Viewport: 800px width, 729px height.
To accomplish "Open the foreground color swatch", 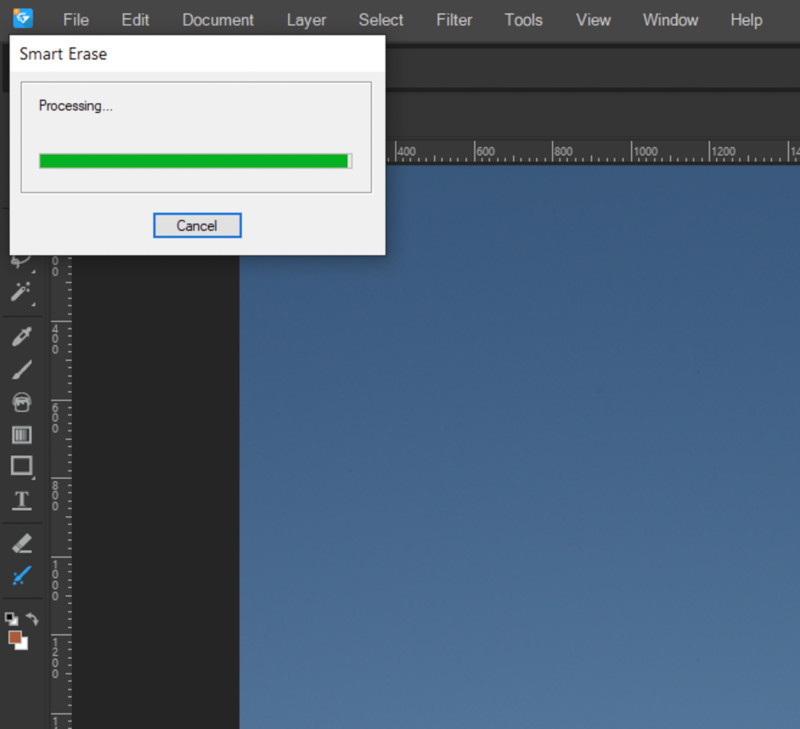I will coord(14,636).
